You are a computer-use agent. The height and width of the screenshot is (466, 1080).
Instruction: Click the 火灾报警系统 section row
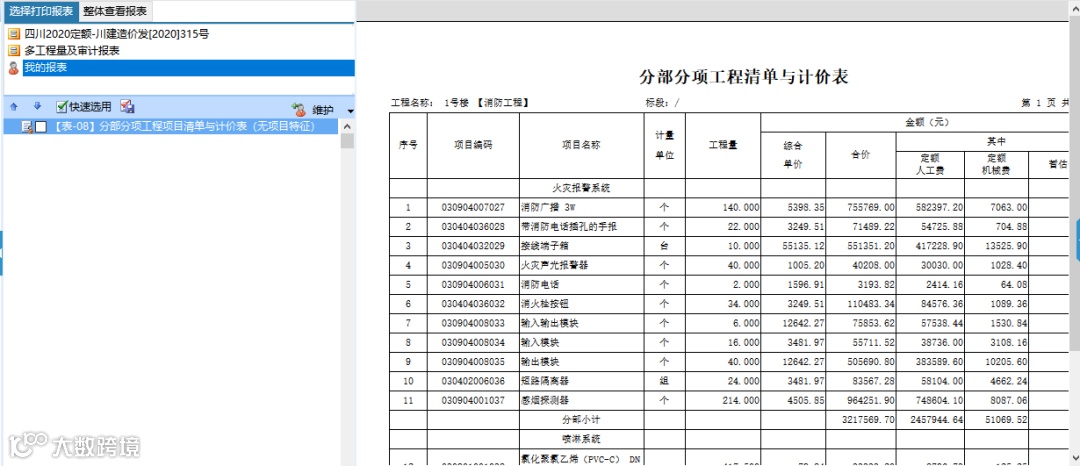581,188
